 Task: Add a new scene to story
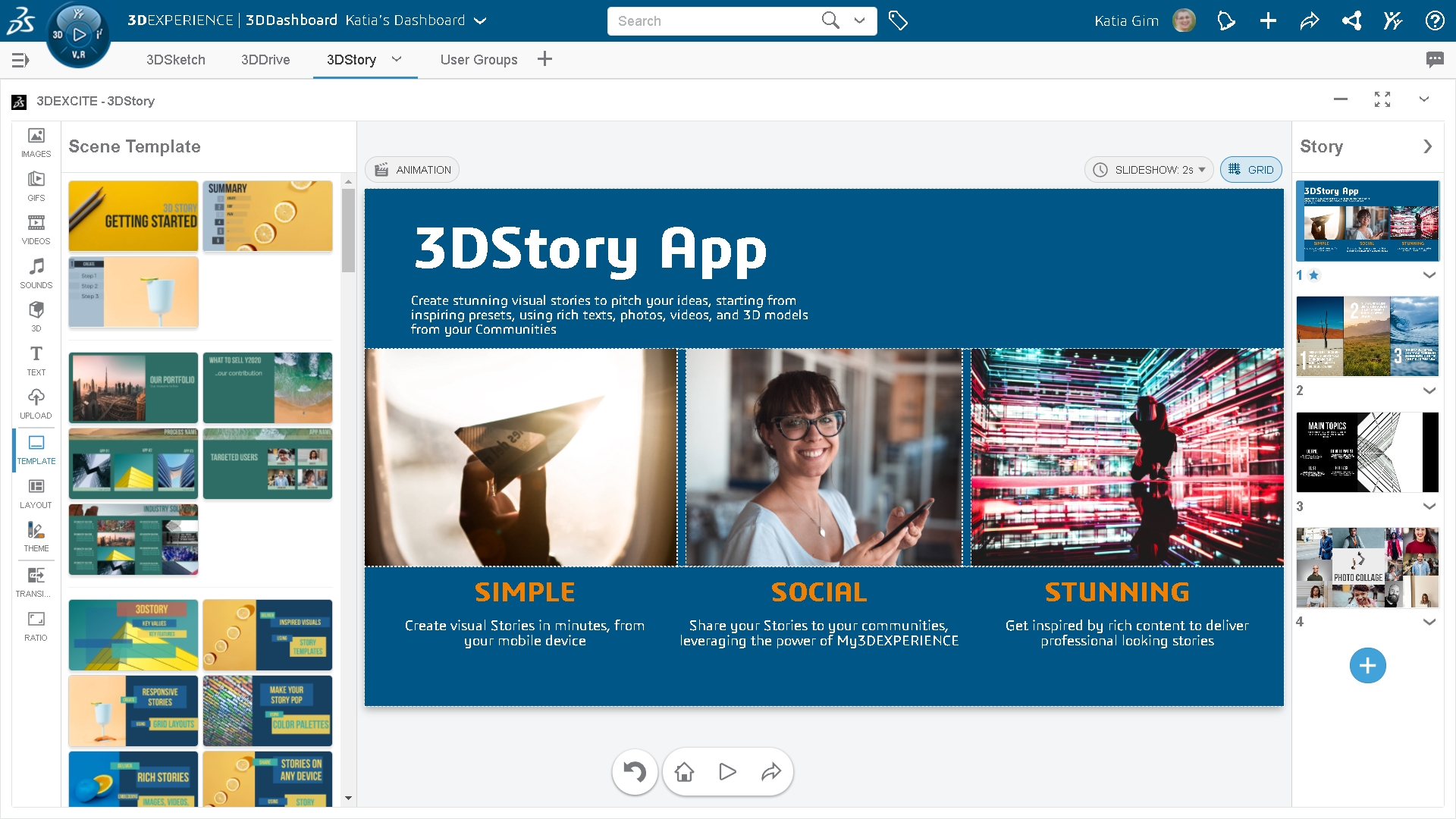click(x=1367, y=666)
